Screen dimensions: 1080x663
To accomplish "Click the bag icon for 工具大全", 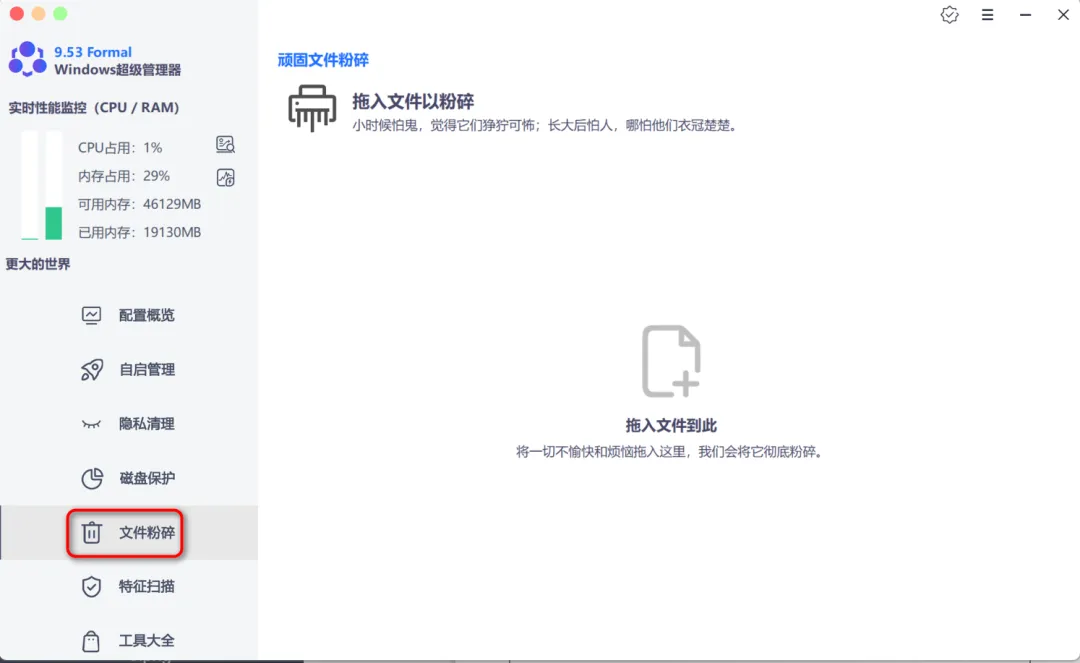I will tap(91, 641).
